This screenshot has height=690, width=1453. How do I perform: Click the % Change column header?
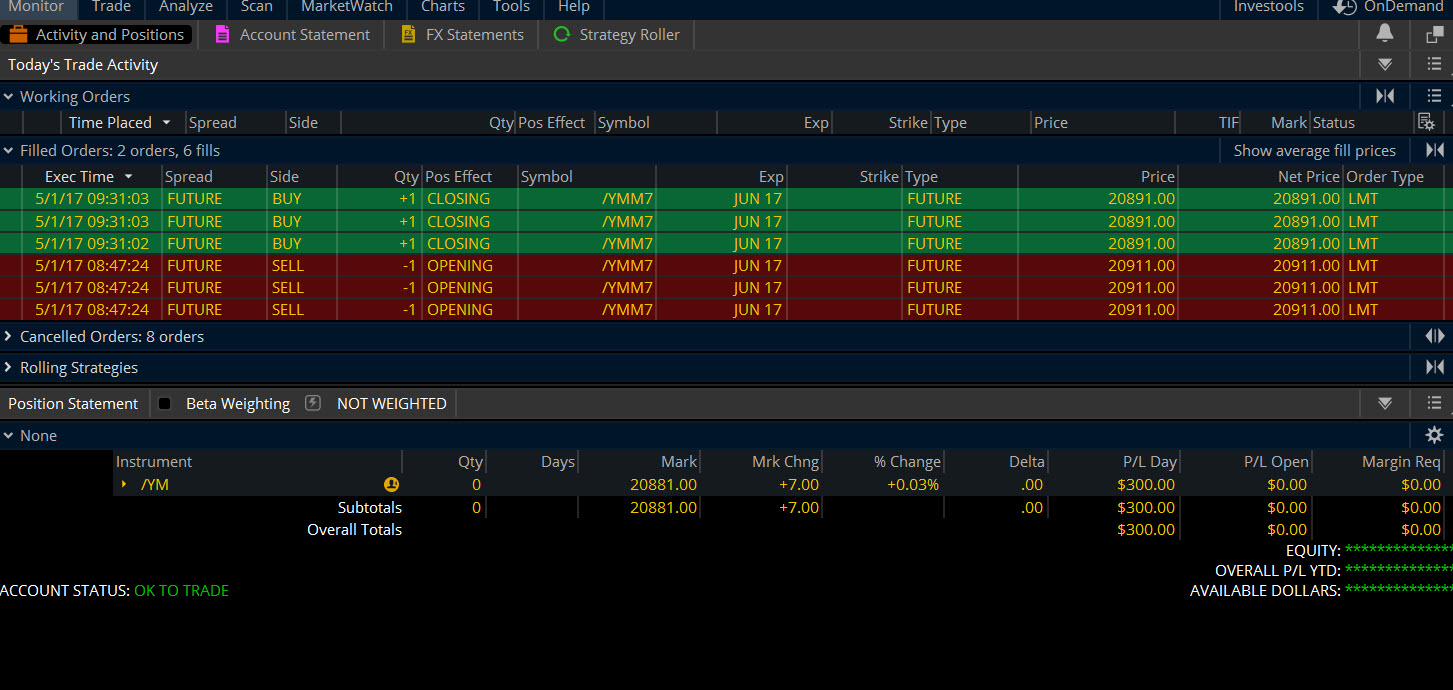(907, 461)
